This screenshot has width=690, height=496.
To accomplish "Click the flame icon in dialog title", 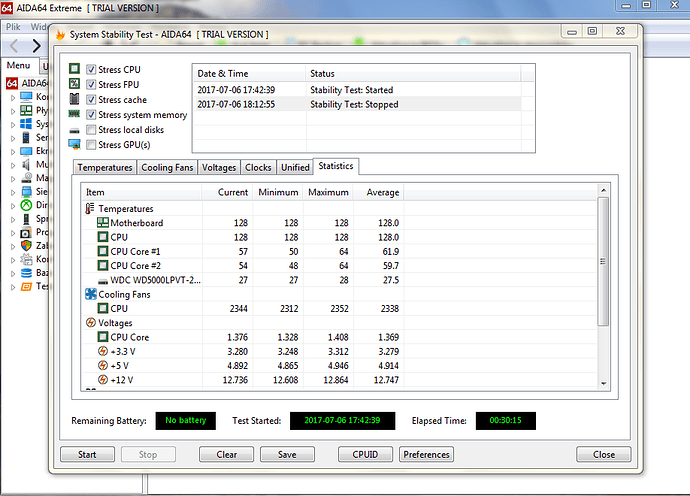I will pyautogui.click(x=60, y=34).
